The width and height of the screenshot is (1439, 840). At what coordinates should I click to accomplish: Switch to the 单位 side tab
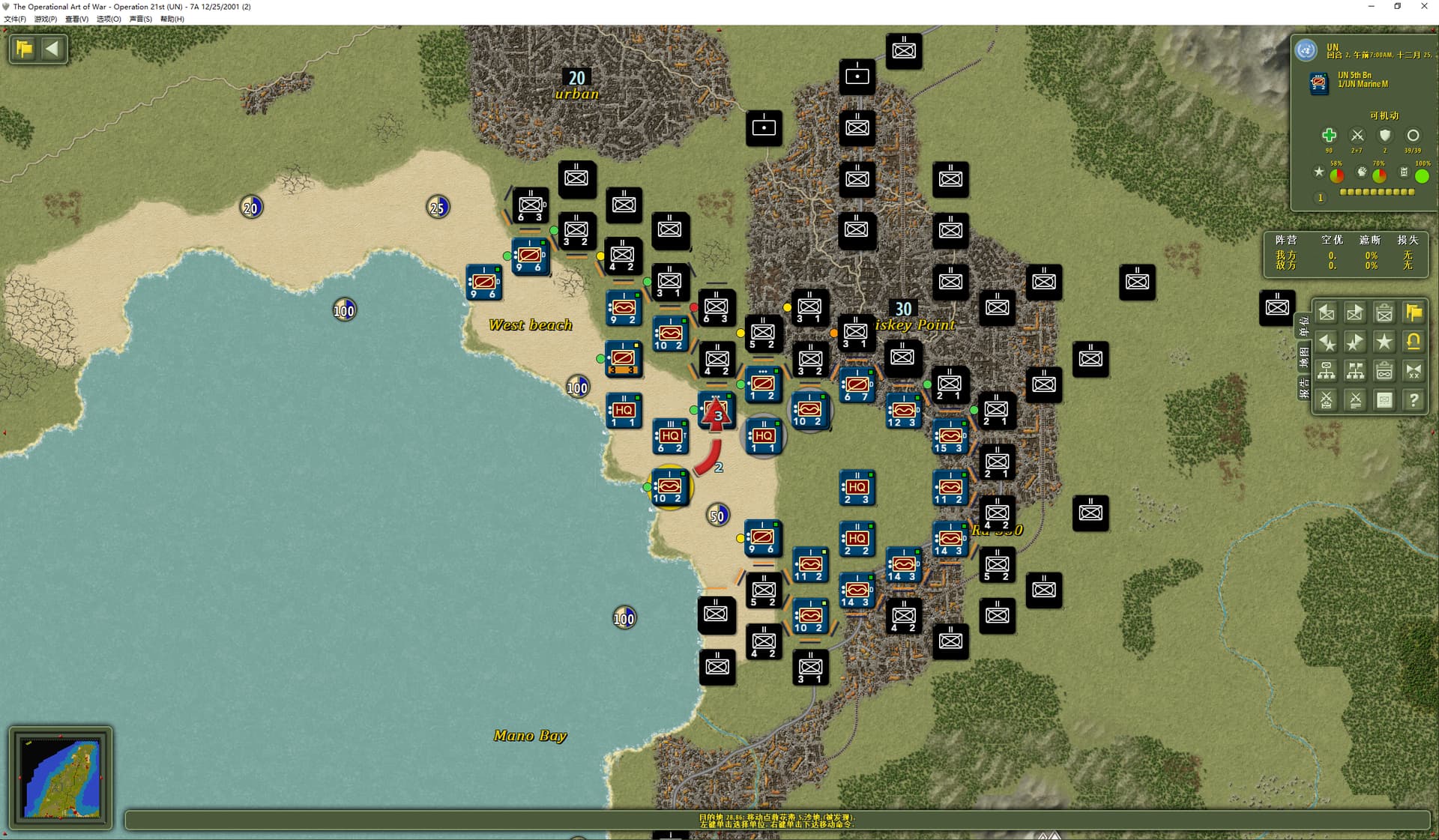point(1303,326)
